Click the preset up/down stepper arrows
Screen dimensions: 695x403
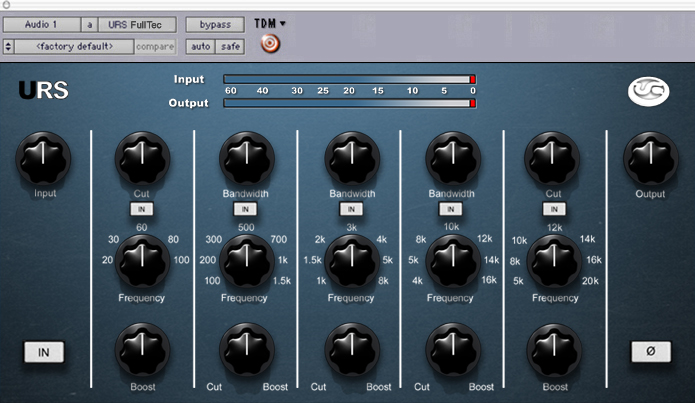coord(8,47)
